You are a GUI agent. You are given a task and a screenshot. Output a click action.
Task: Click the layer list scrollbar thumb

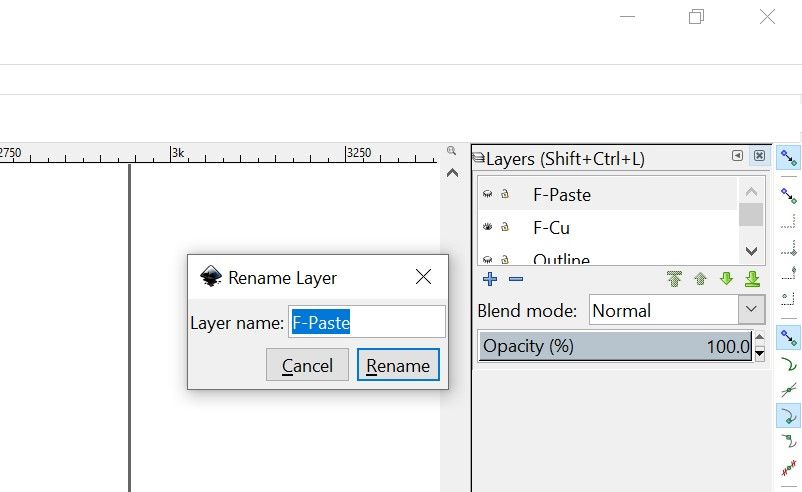click(751, 214)
